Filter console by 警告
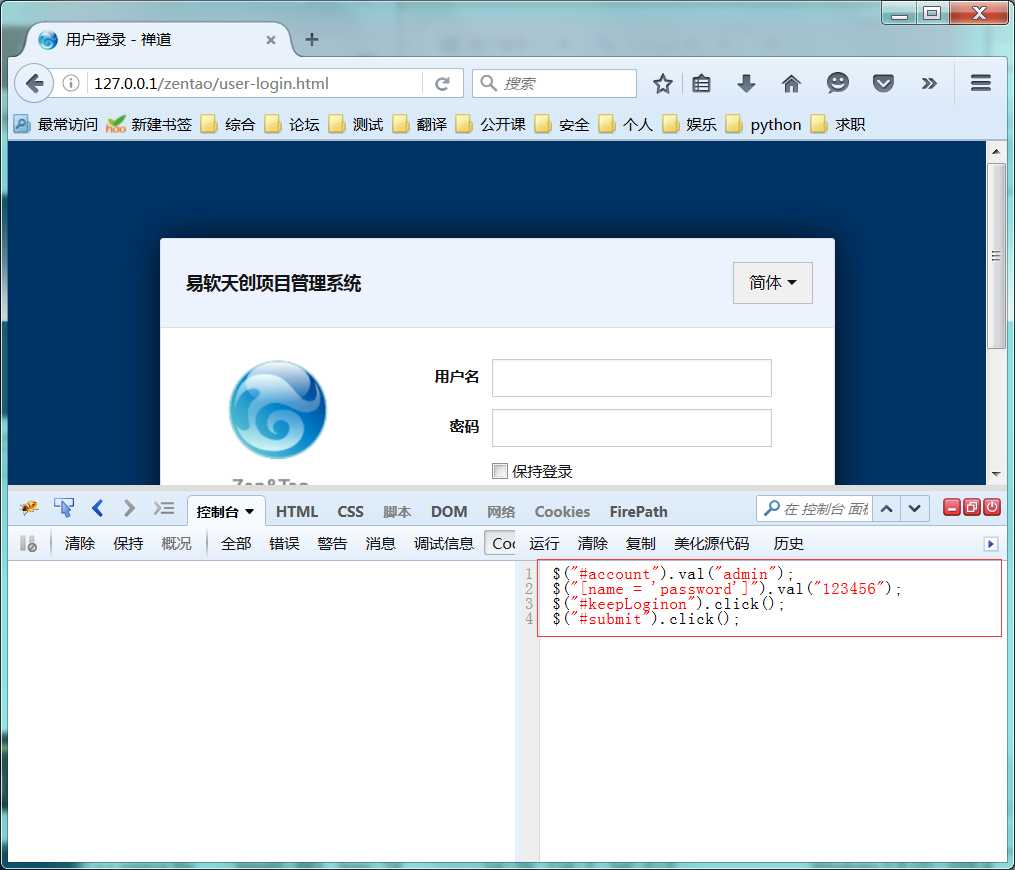 click(x=332, y=544)
